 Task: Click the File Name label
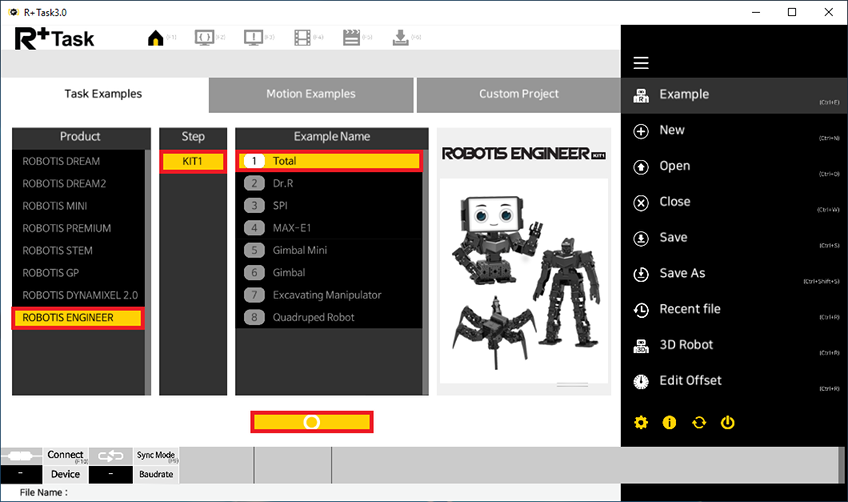pos(44,493)
